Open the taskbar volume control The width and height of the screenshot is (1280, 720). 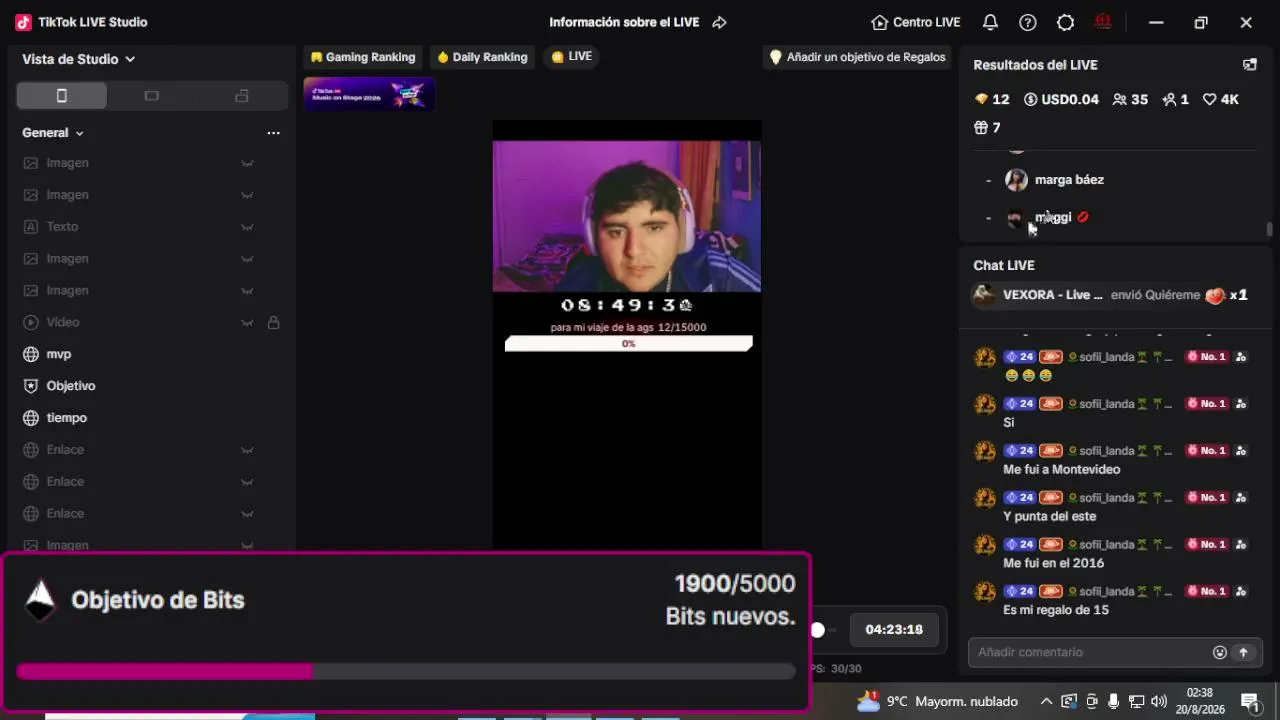tap(1159, 701)
